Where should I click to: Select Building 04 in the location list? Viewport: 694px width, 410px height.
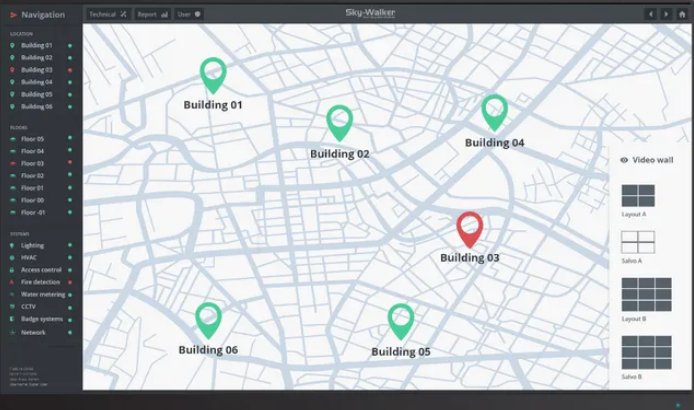point(41,82)
